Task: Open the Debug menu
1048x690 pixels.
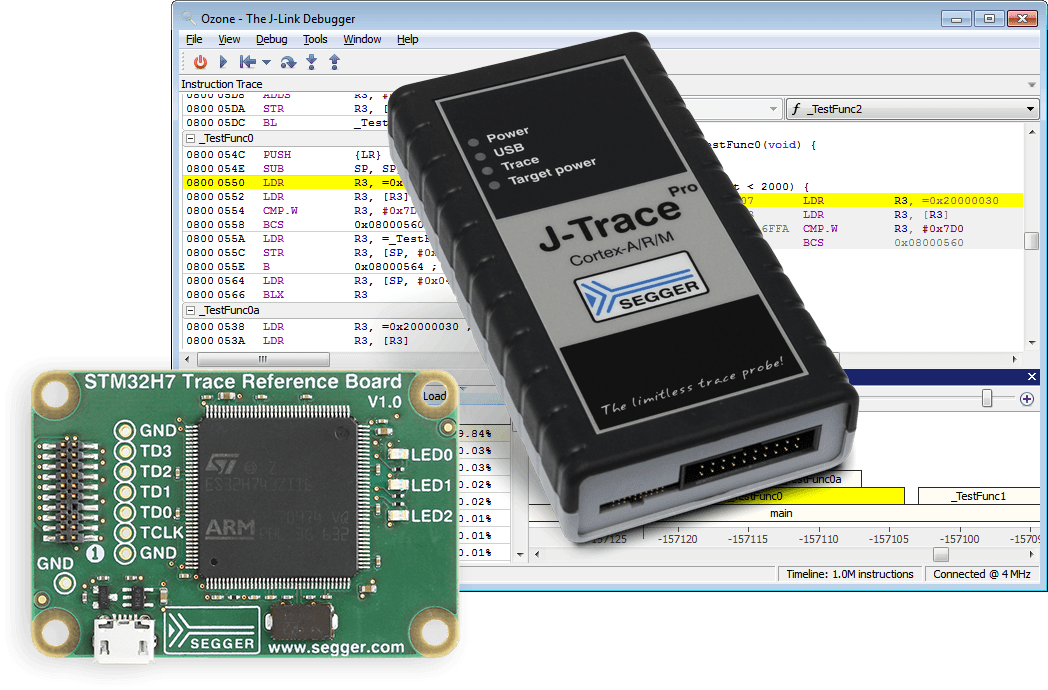Action: [x=271, y=39]
